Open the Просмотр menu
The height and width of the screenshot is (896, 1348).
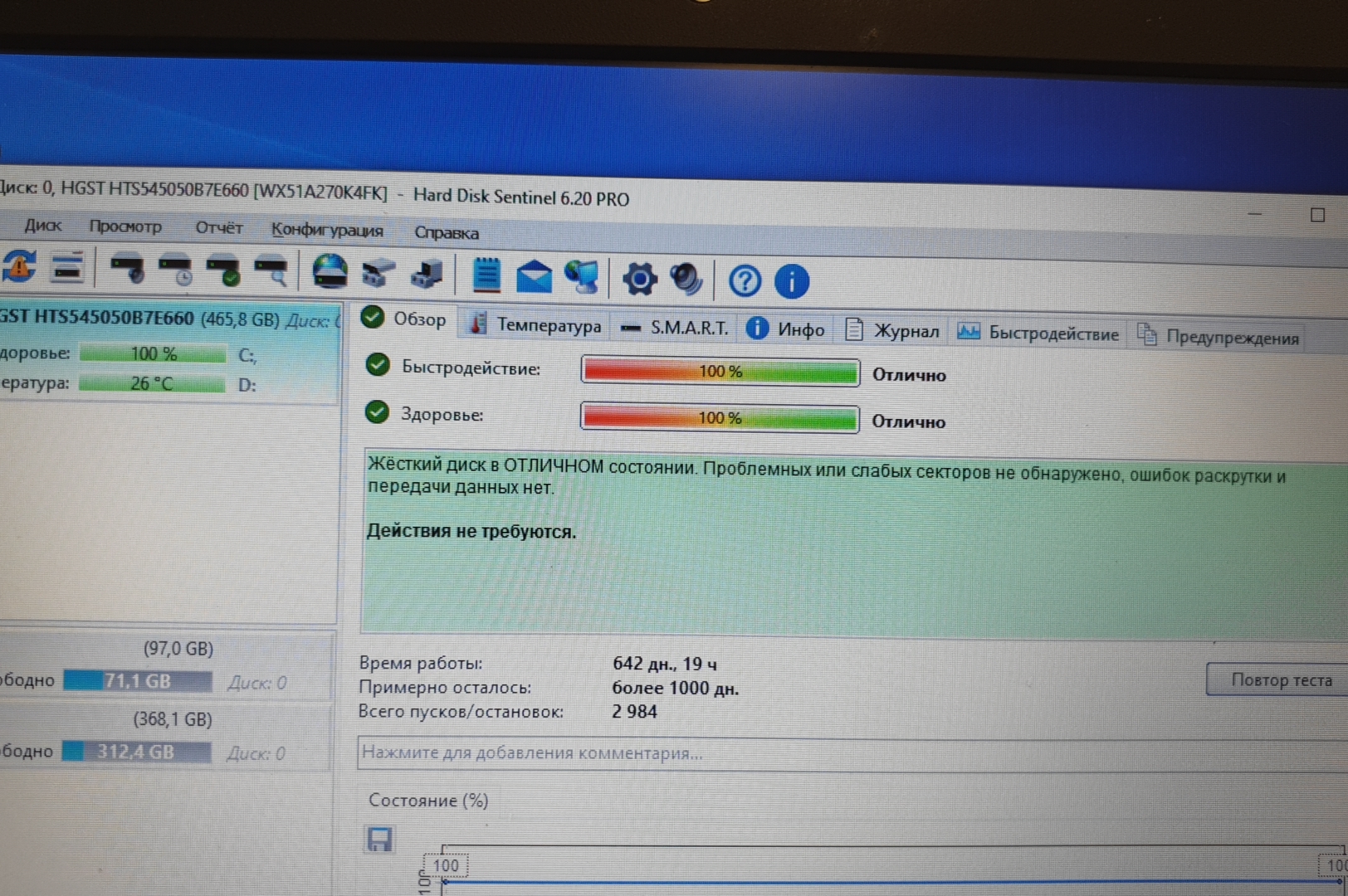click(x=125, y=226)
